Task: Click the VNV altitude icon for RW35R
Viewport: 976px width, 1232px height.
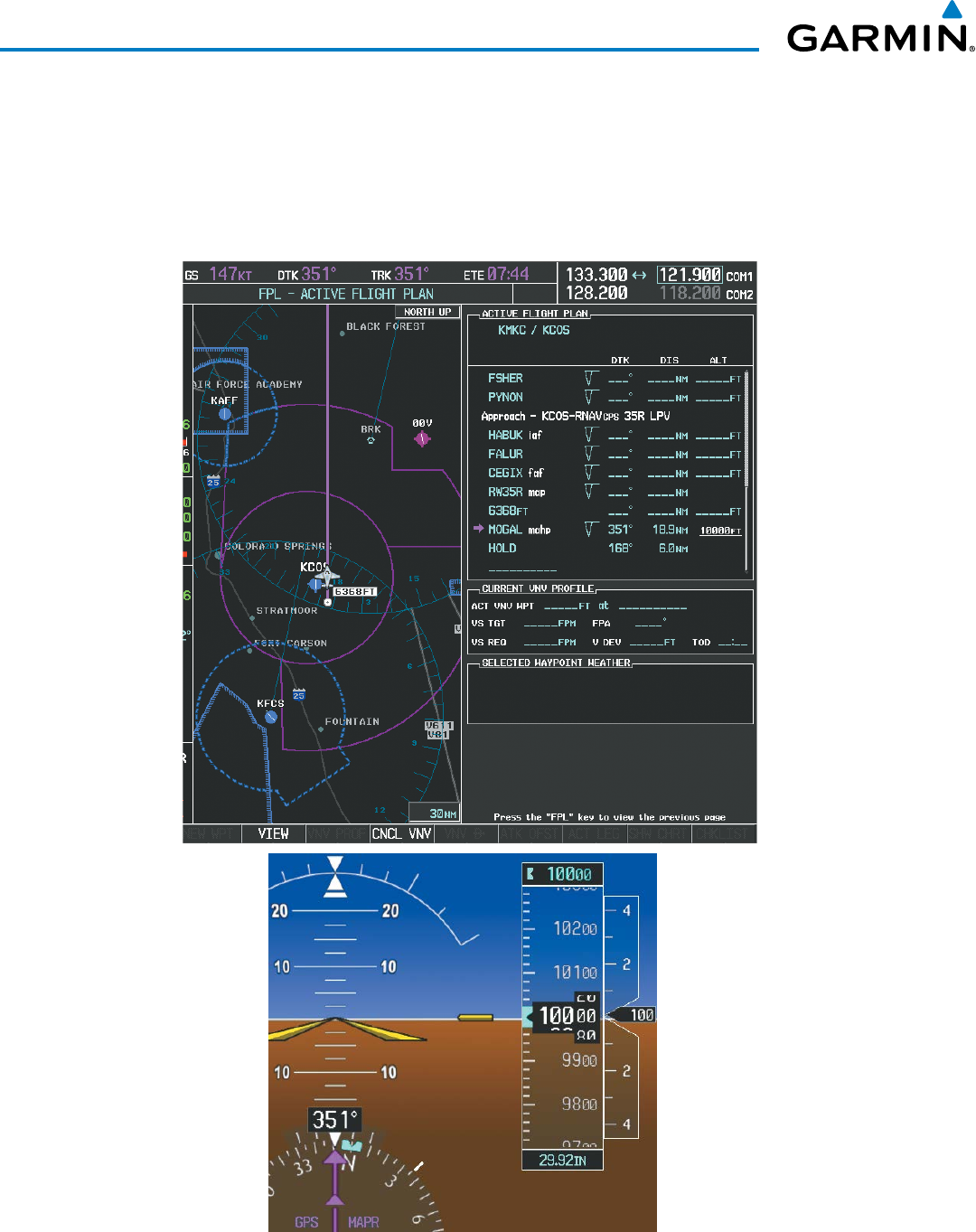Action: point(591,492)
